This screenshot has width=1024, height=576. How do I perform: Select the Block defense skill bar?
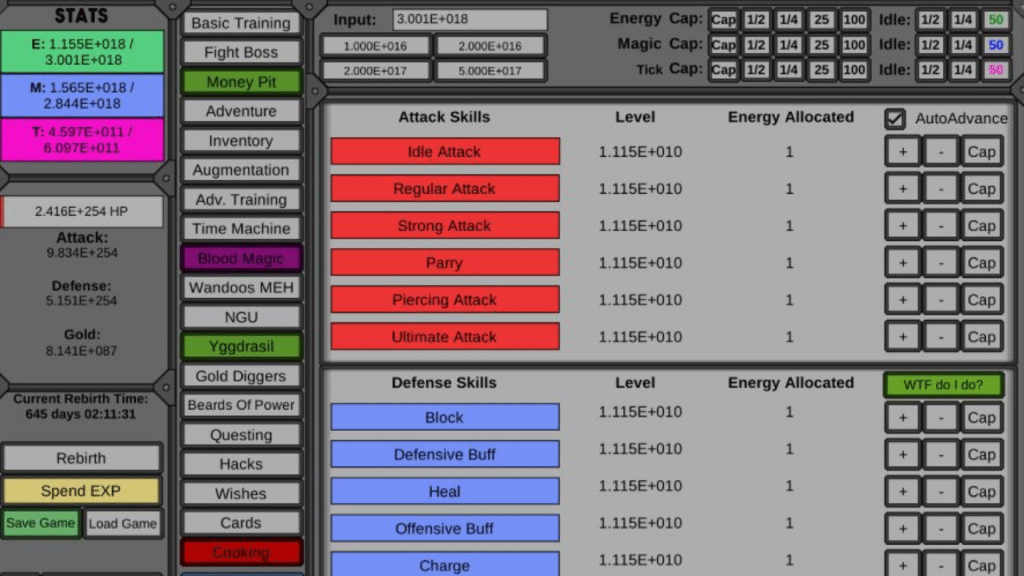(x=445, y=418)
